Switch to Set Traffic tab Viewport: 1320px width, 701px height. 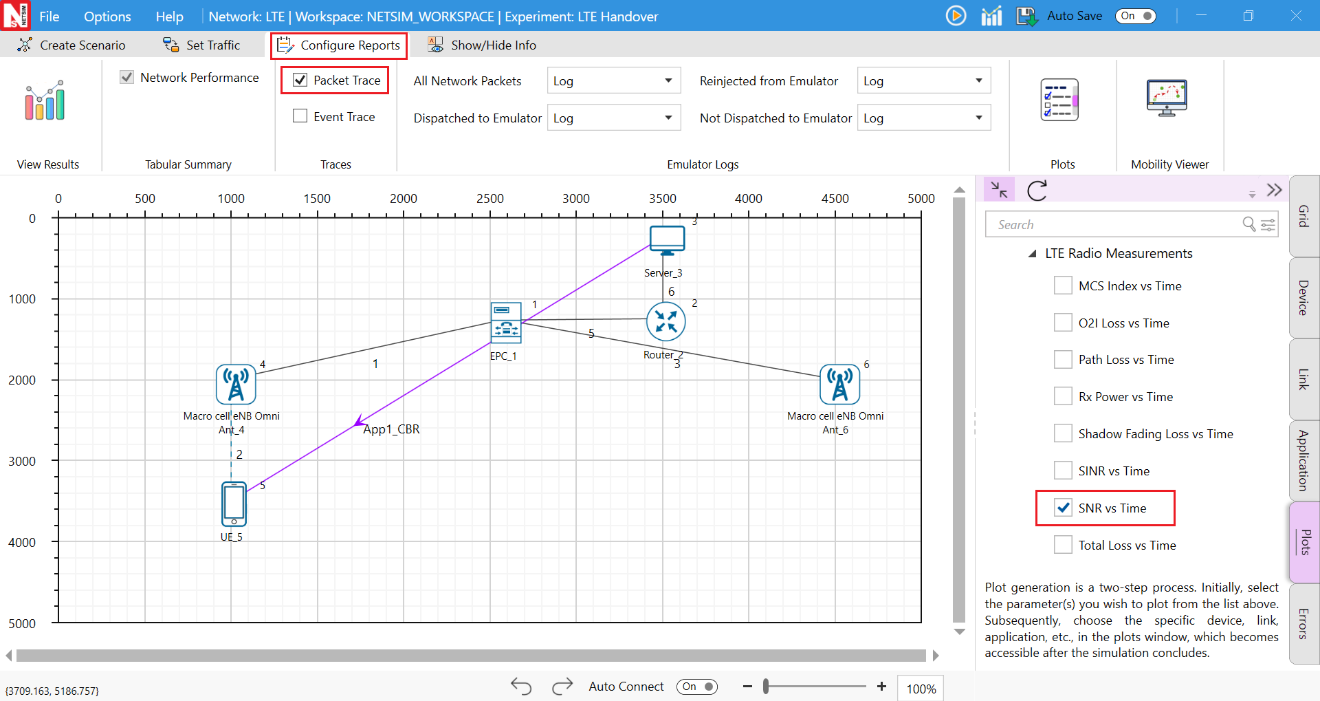(202, 45)
